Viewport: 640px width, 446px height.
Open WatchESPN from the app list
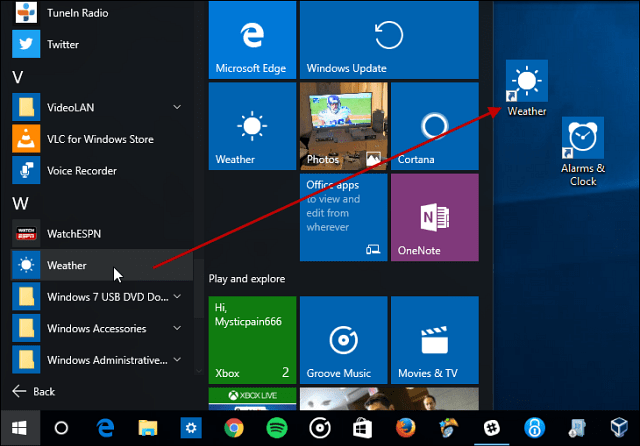[102, 234]
